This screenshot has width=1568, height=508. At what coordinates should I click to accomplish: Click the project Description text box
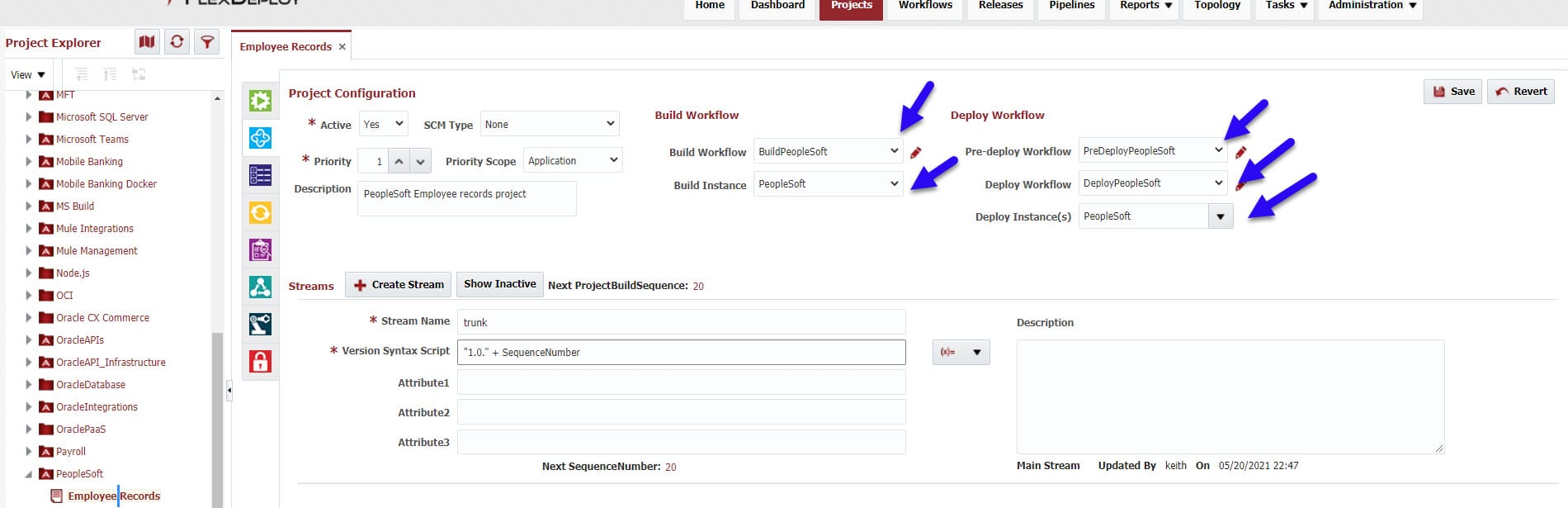[466, 198]
